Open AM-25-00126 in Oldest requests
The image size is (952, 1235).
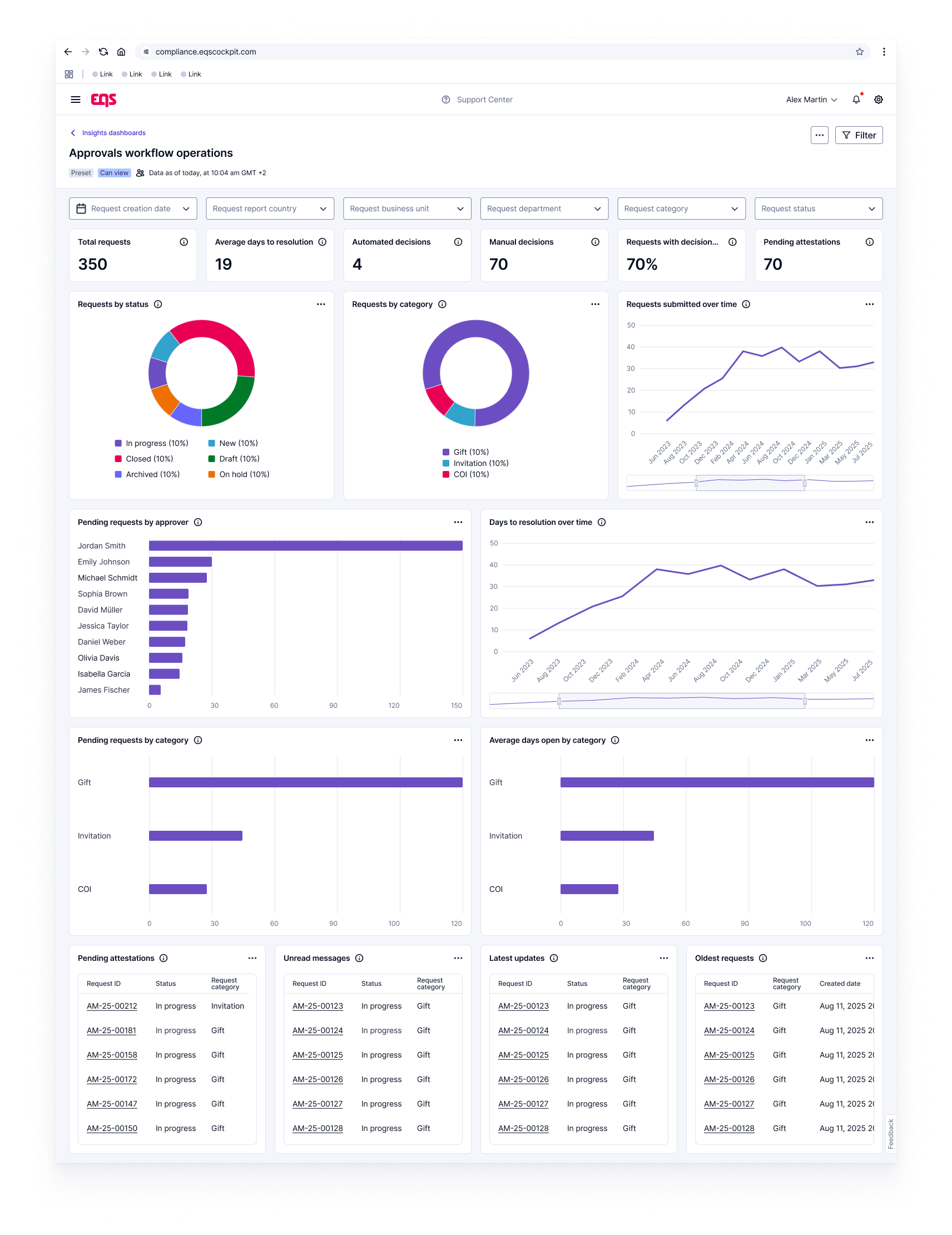point(729,1079)
